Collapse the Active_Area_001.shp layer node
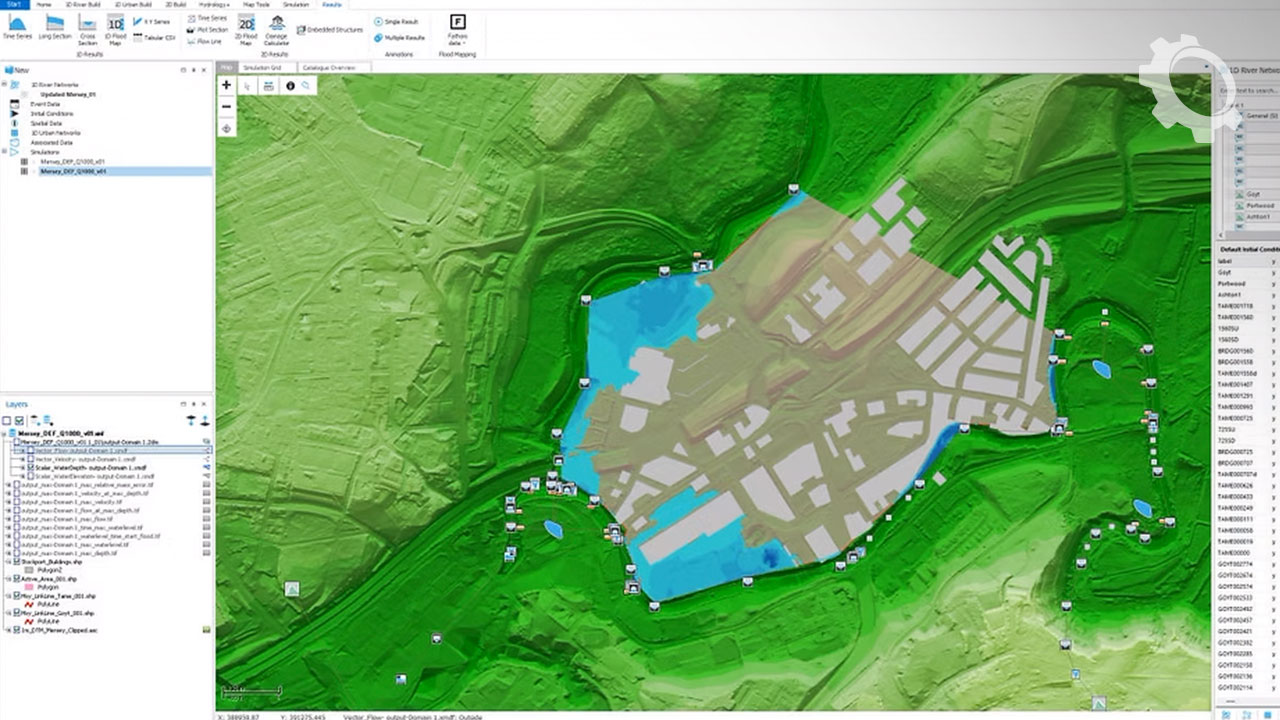This screenshot has height=720, width=1280. [x=8, y=579]
